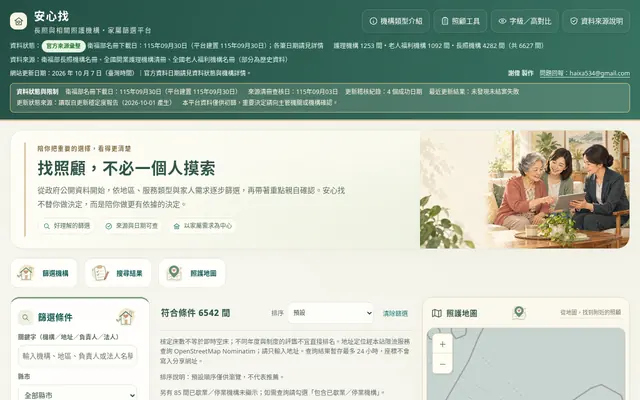Click the 排序說明 note text
Image resolution: width=640 pixels, height=400 pixels.
click(x=222, y=377)
